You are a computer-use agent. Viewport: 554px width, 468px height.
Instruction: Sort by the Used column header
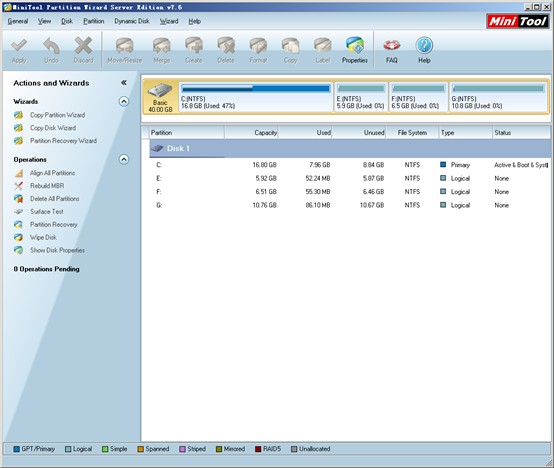tap(305, 133)
